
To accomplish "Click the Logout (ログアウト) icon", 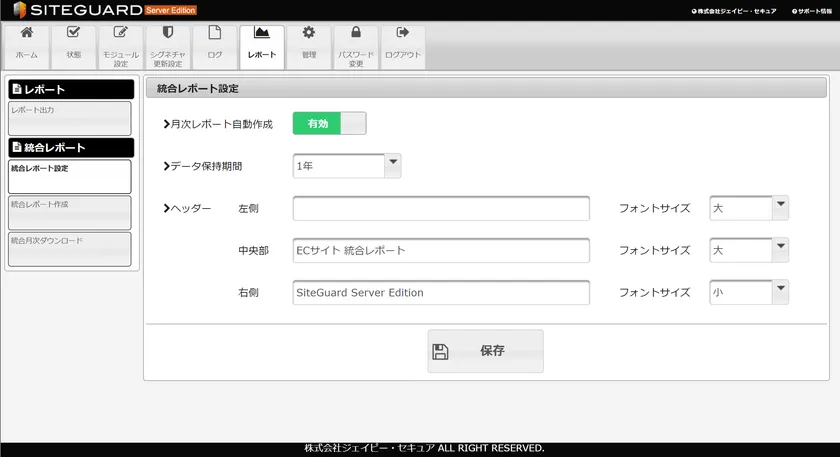I will [402, 33].
